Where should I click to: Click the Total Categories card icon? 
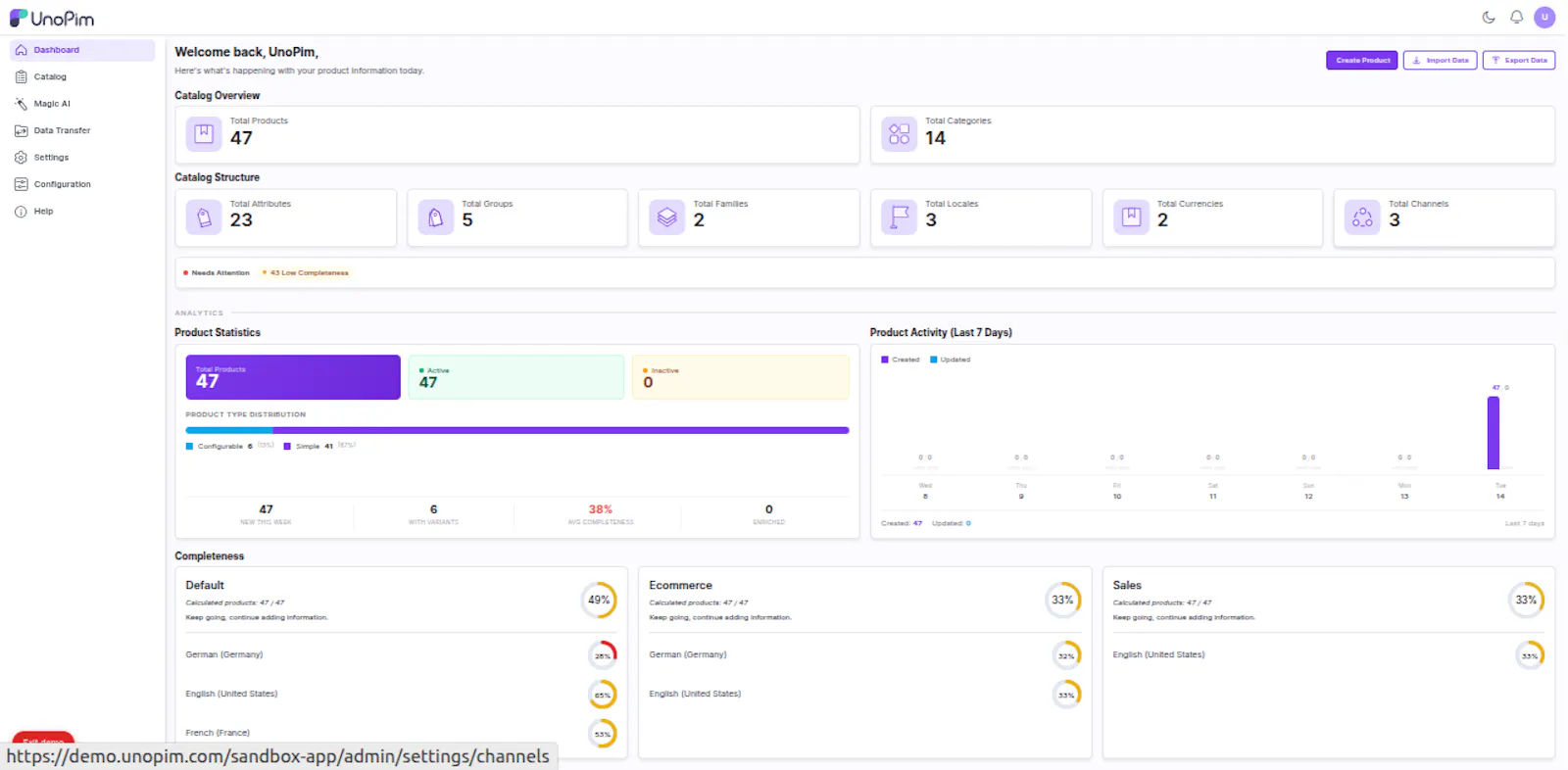tap(899, 133)
